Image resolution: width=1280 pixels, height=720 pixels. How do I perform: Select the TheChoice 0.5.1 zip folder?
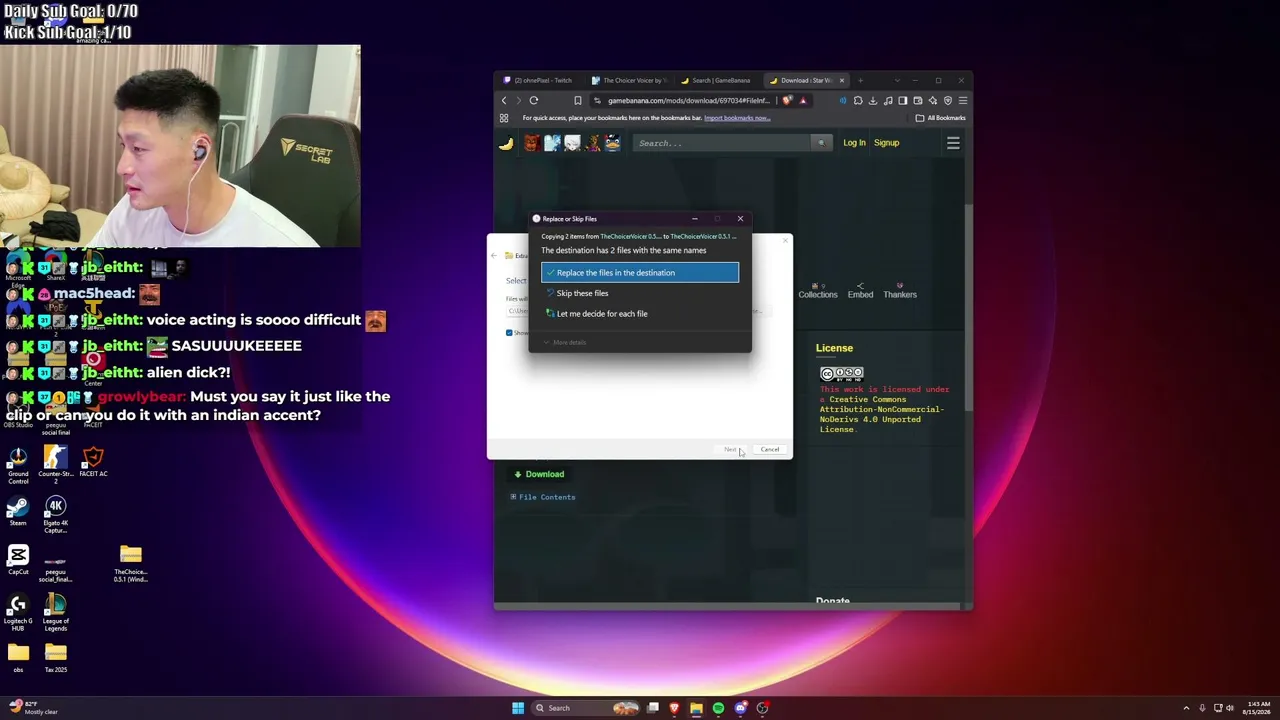pyautogui.click(x=131, y=564)
